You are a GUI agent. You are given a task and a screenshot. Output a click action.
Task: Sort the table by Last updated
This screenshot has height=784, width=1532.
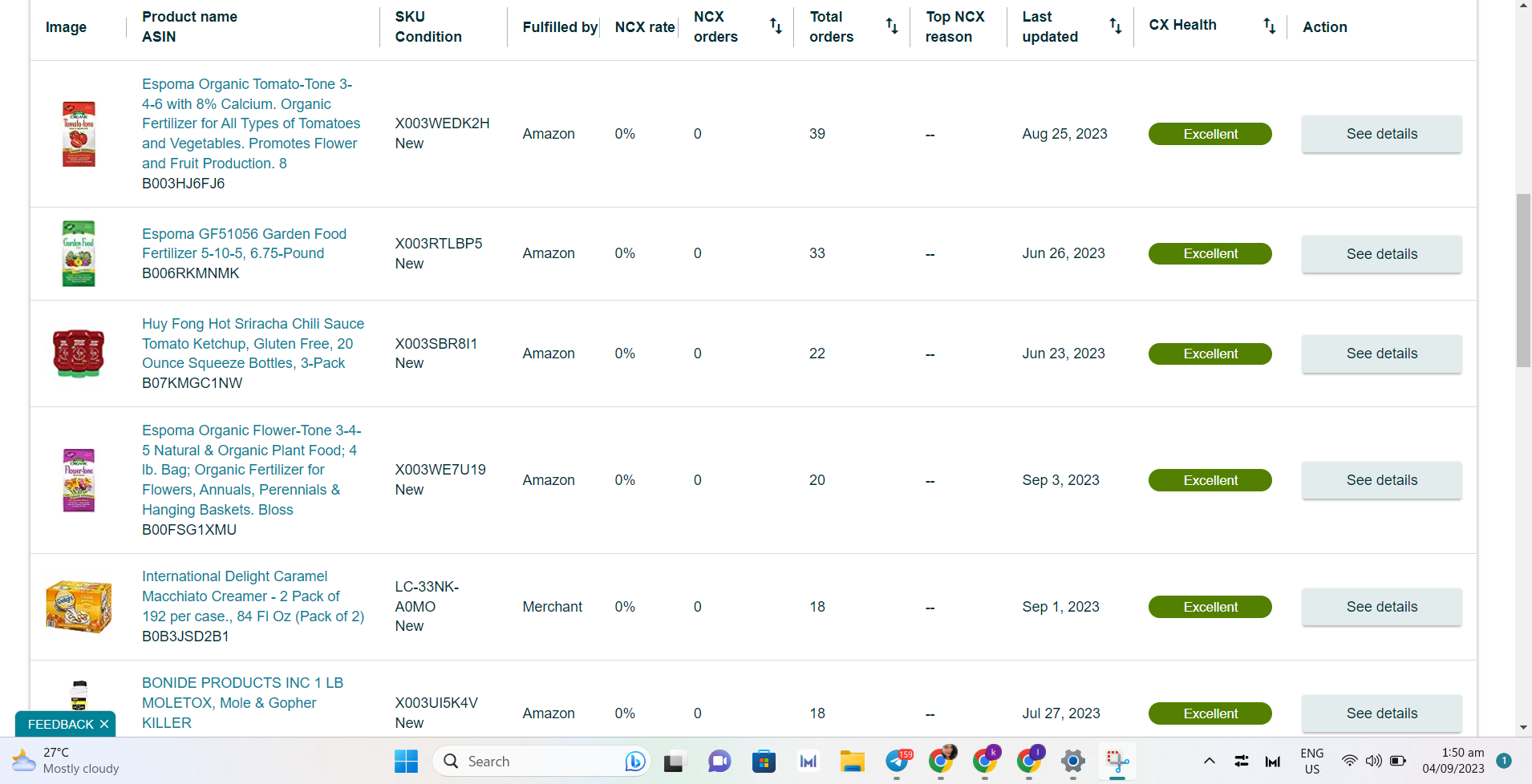pyautogui.click(x=1116, y=26)
